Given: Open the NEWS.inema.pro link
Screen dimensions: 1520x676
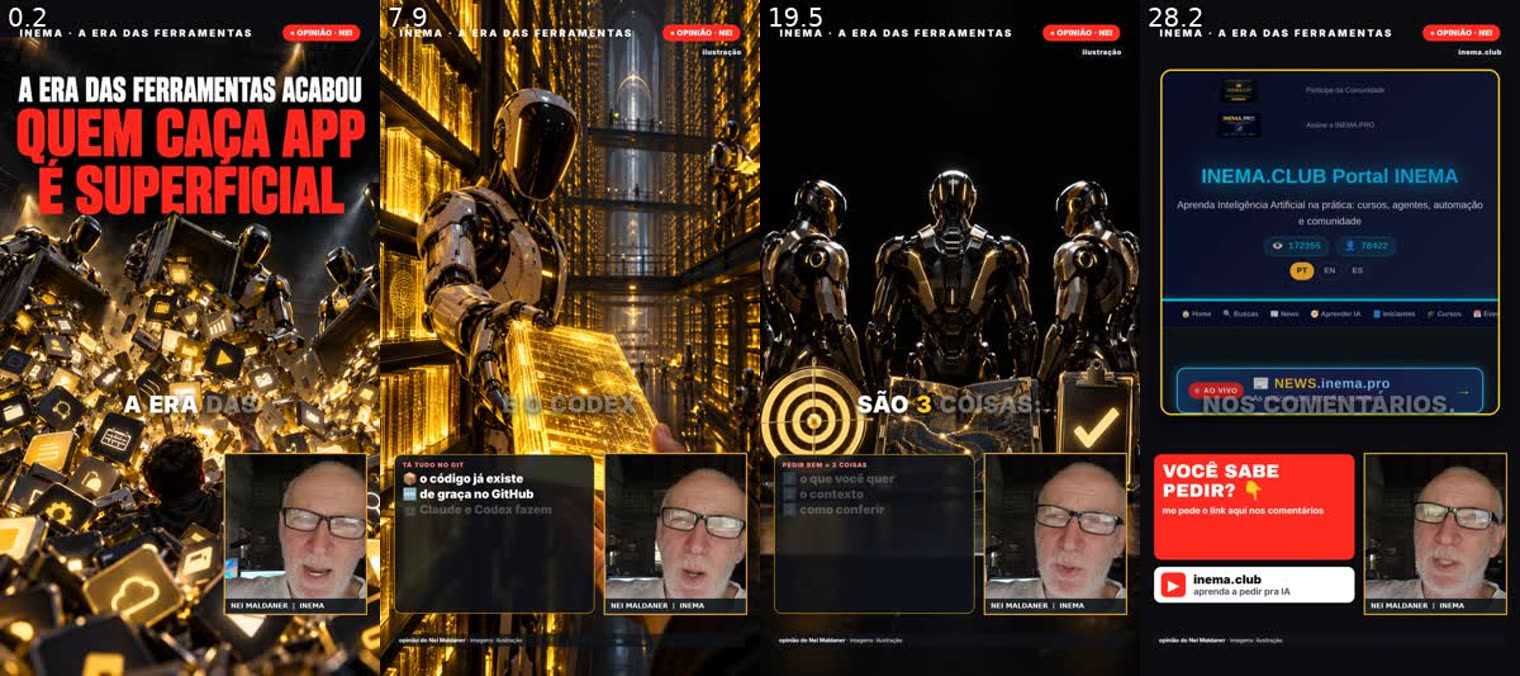Looking at the screenshot, I should tap(1332, 383).
